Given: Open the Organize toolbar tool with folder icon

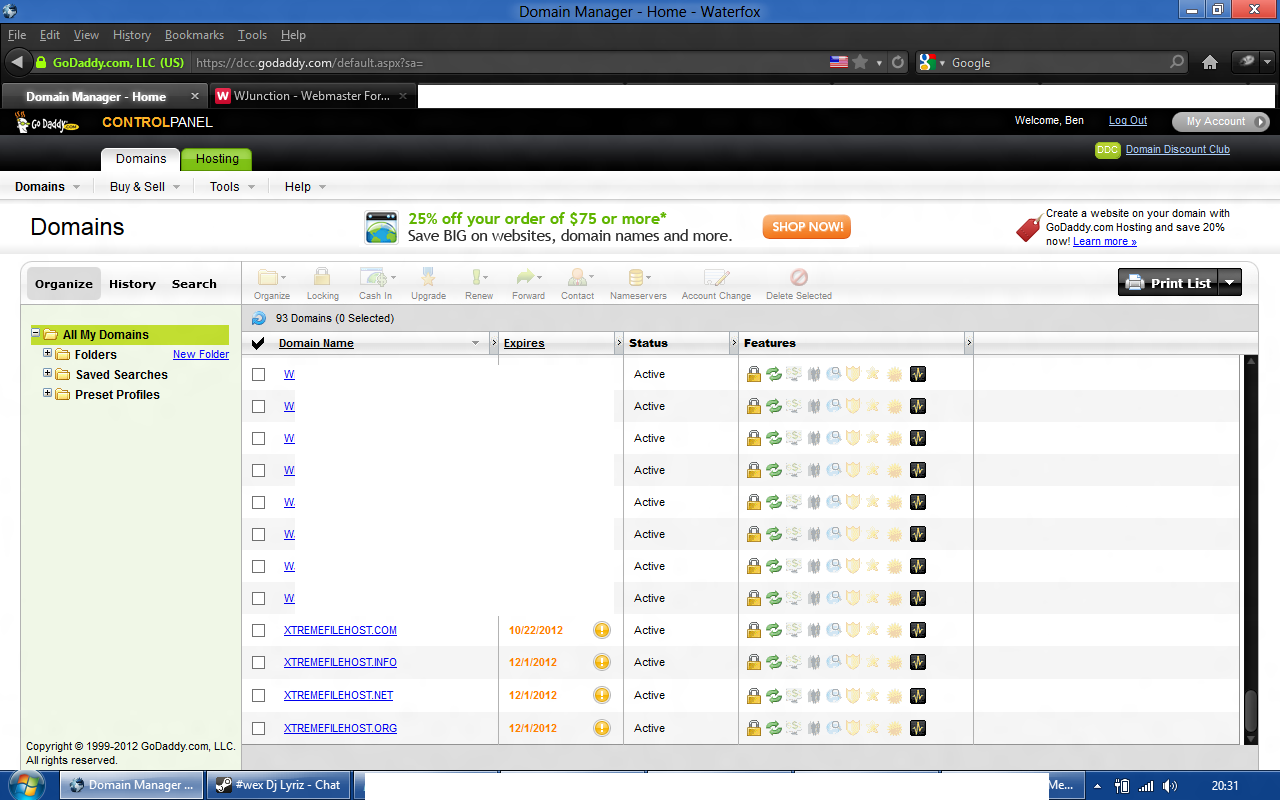Looking at the screenshot, I should 271,283.
